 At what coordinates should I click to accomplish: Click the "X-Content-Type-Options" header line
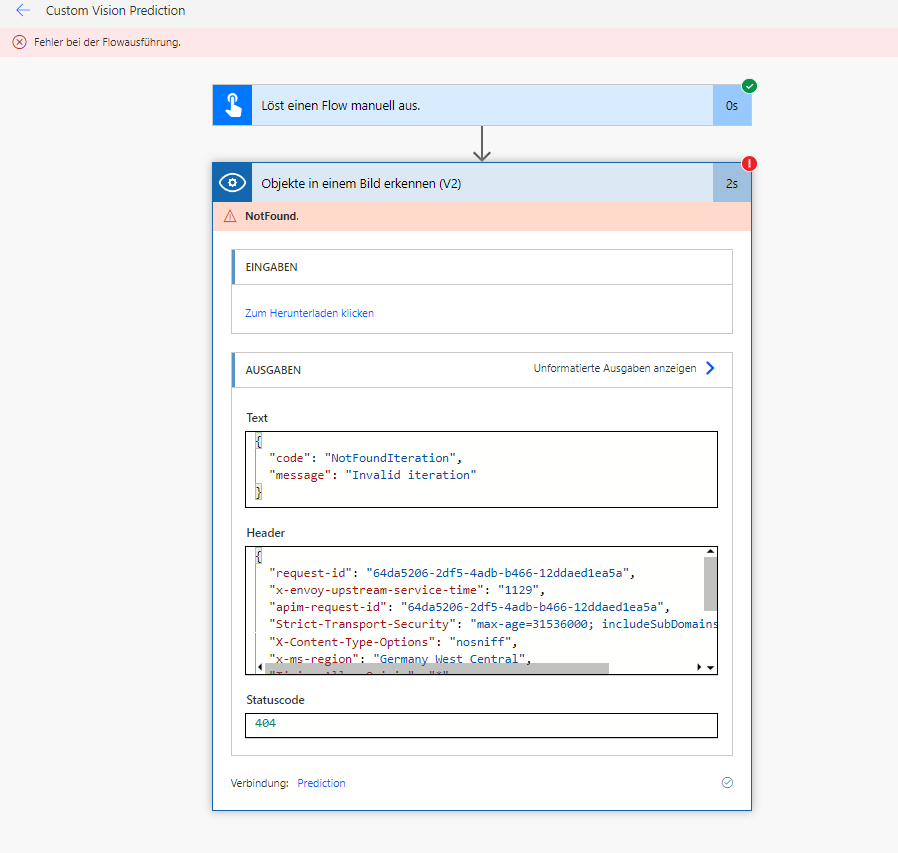tap(393, 642)
